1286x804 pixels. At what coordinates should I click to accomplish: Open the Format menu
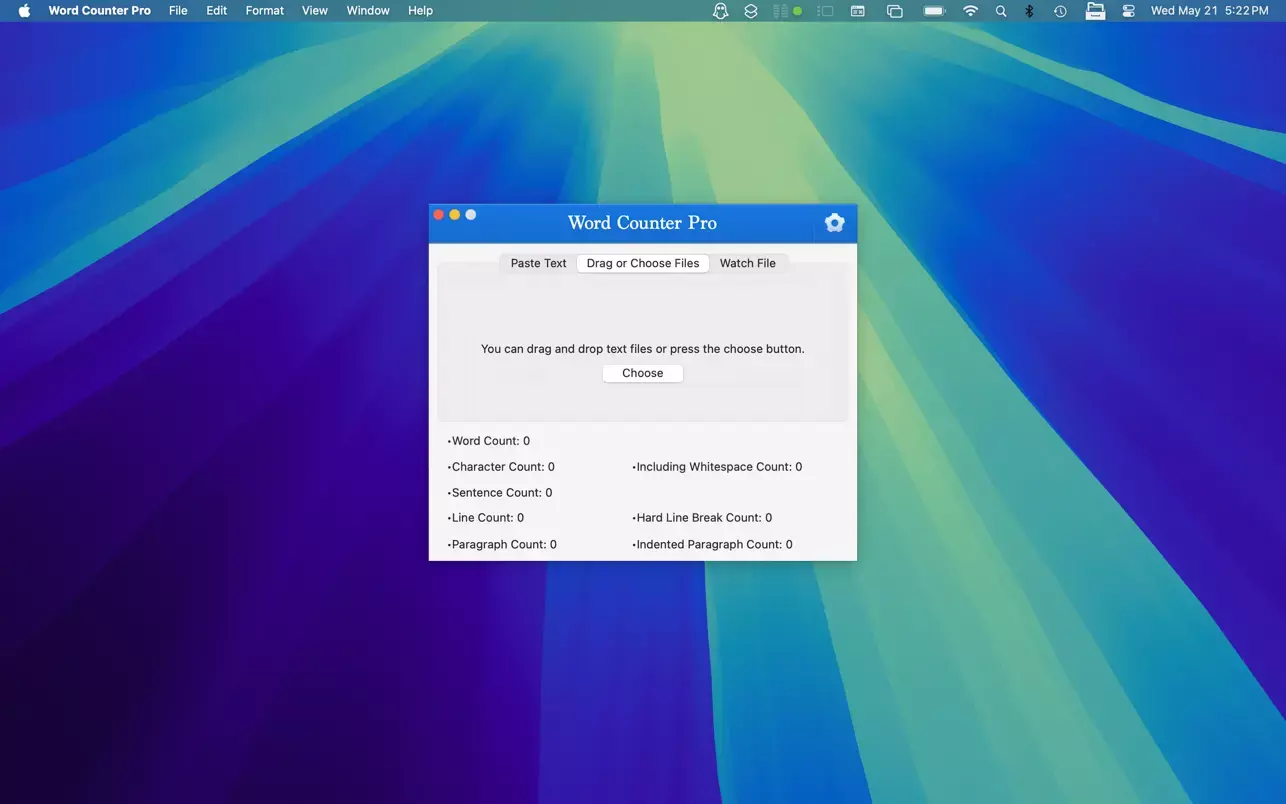coord(265,11)
